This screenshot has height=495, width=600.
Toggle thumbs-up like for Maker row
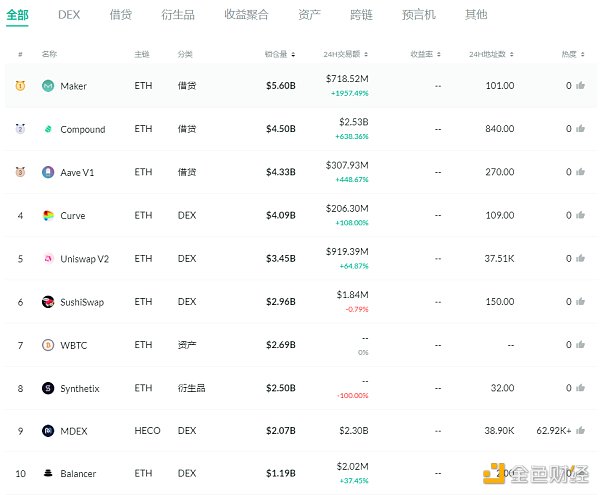(580, 86)
